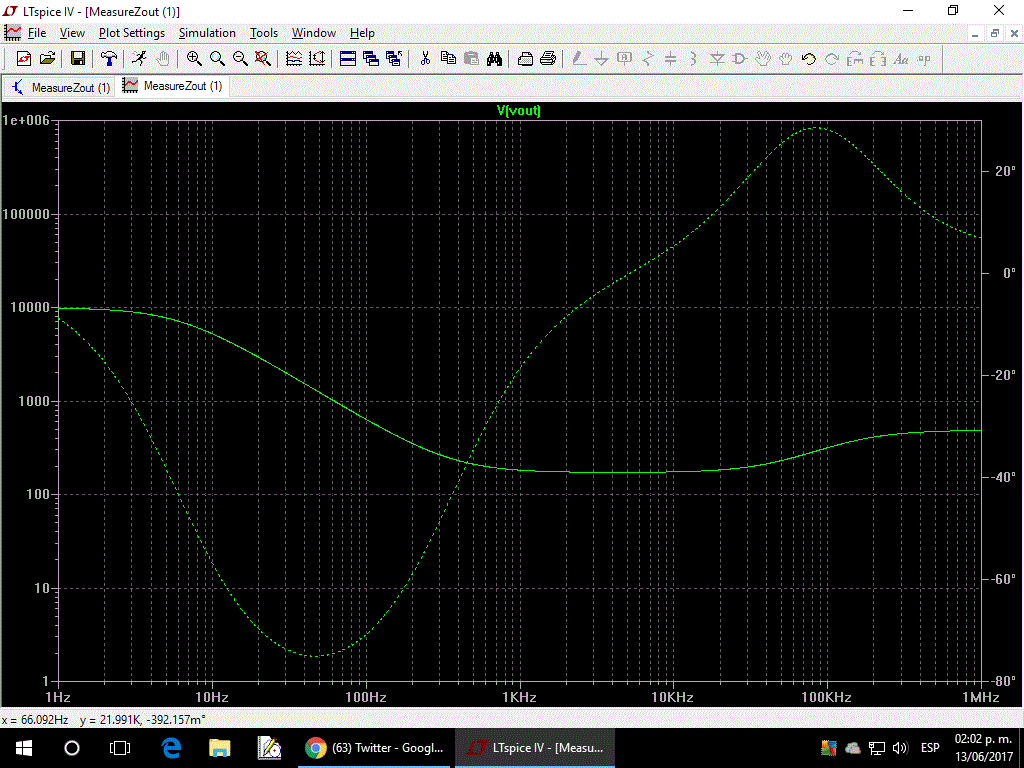Click the Autorange axes icon

(317, 59)
